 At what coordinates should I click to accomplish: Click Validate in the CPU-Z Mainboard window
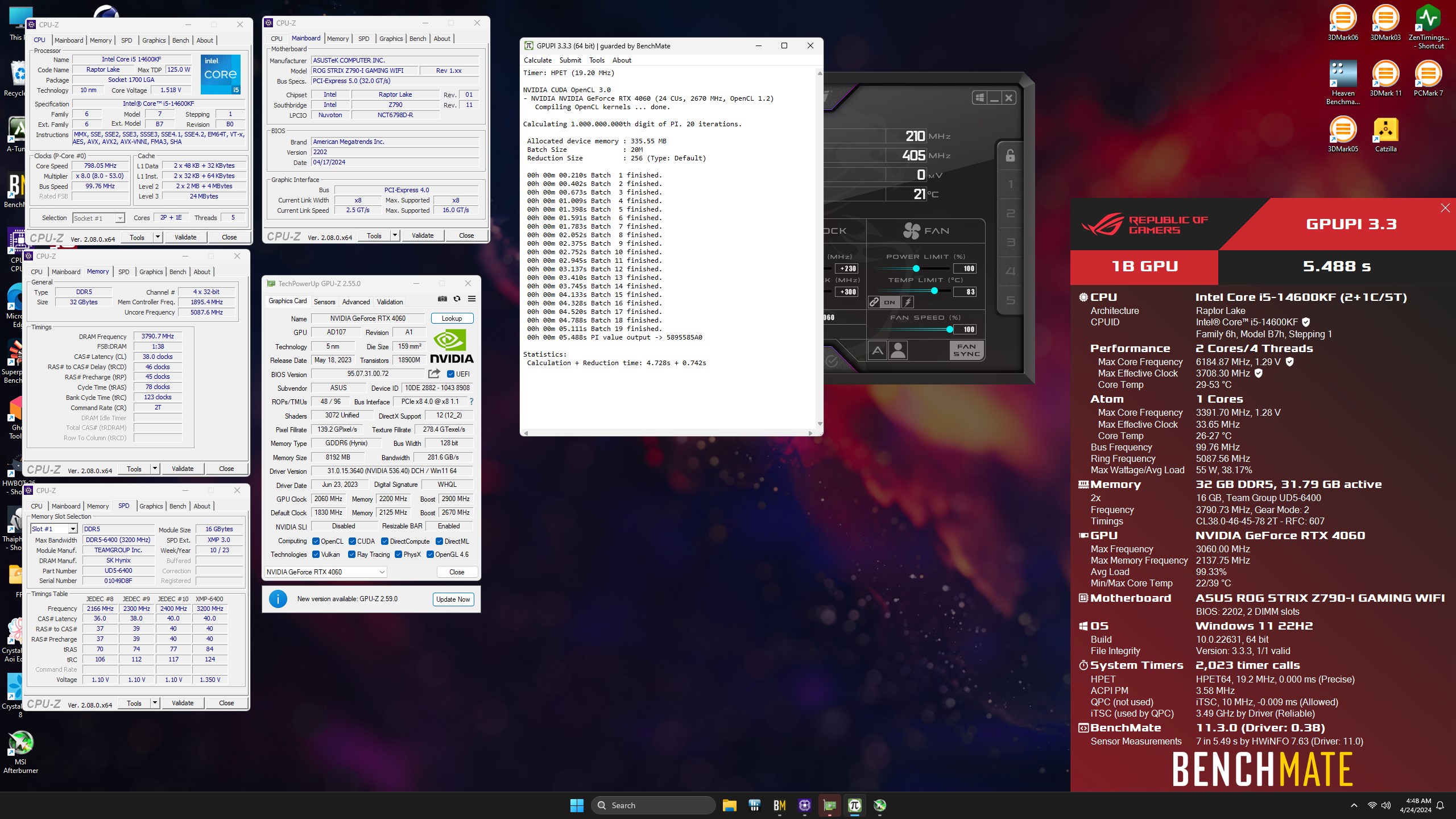[423, 235]
